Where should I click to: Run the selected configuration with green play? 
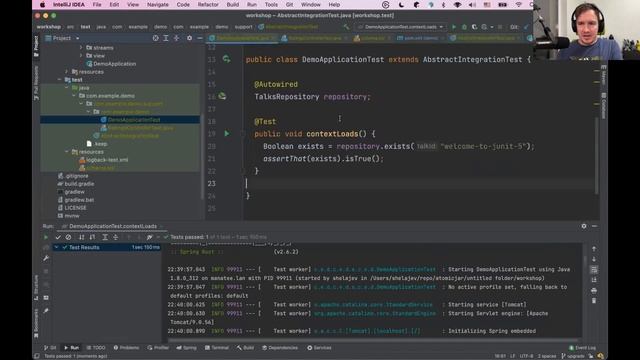(x=454, y=27)
